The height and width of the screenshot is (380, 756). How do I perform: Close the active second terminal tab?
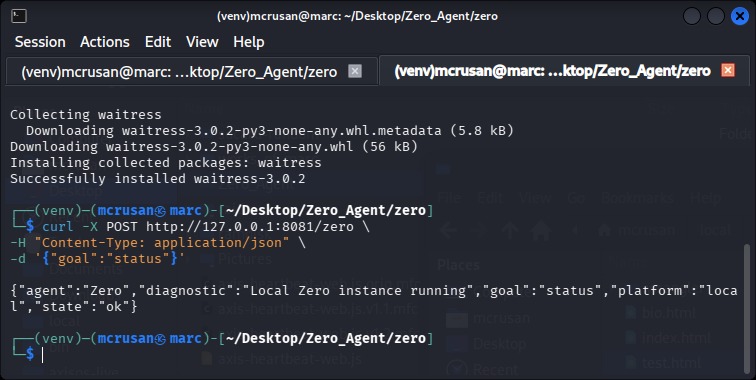click(728, 70)
